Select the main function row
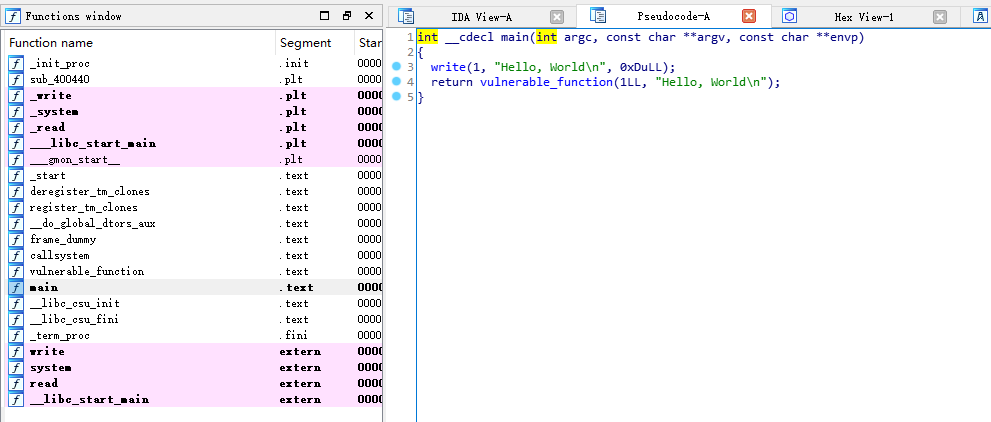The image size is (991, 422). pos(44,287)
